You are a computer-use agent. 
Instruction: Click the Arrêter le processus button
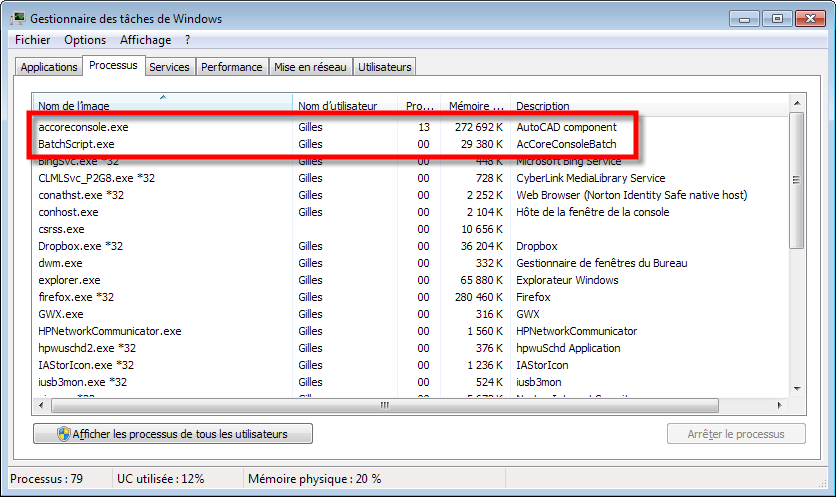(736, 434)
